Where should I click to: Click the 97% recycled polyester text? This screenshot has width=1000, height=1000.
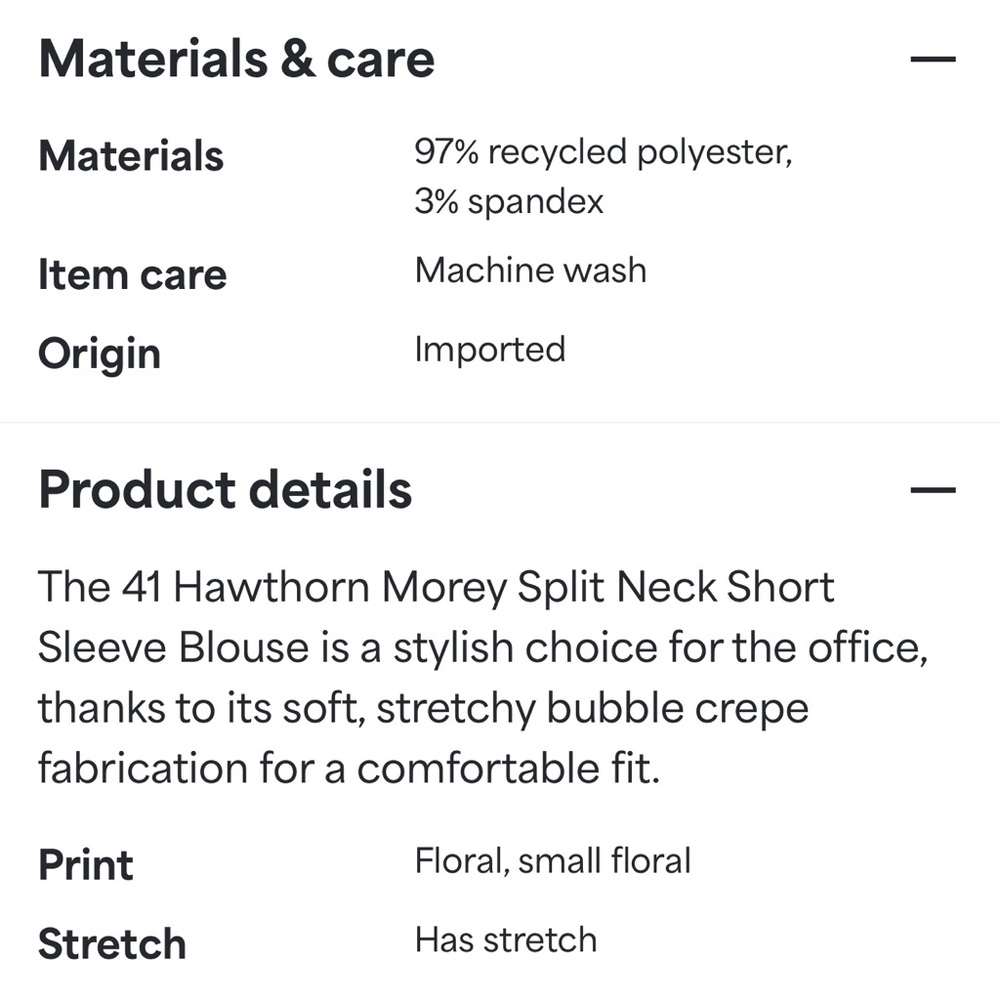[x=603, y=152]
